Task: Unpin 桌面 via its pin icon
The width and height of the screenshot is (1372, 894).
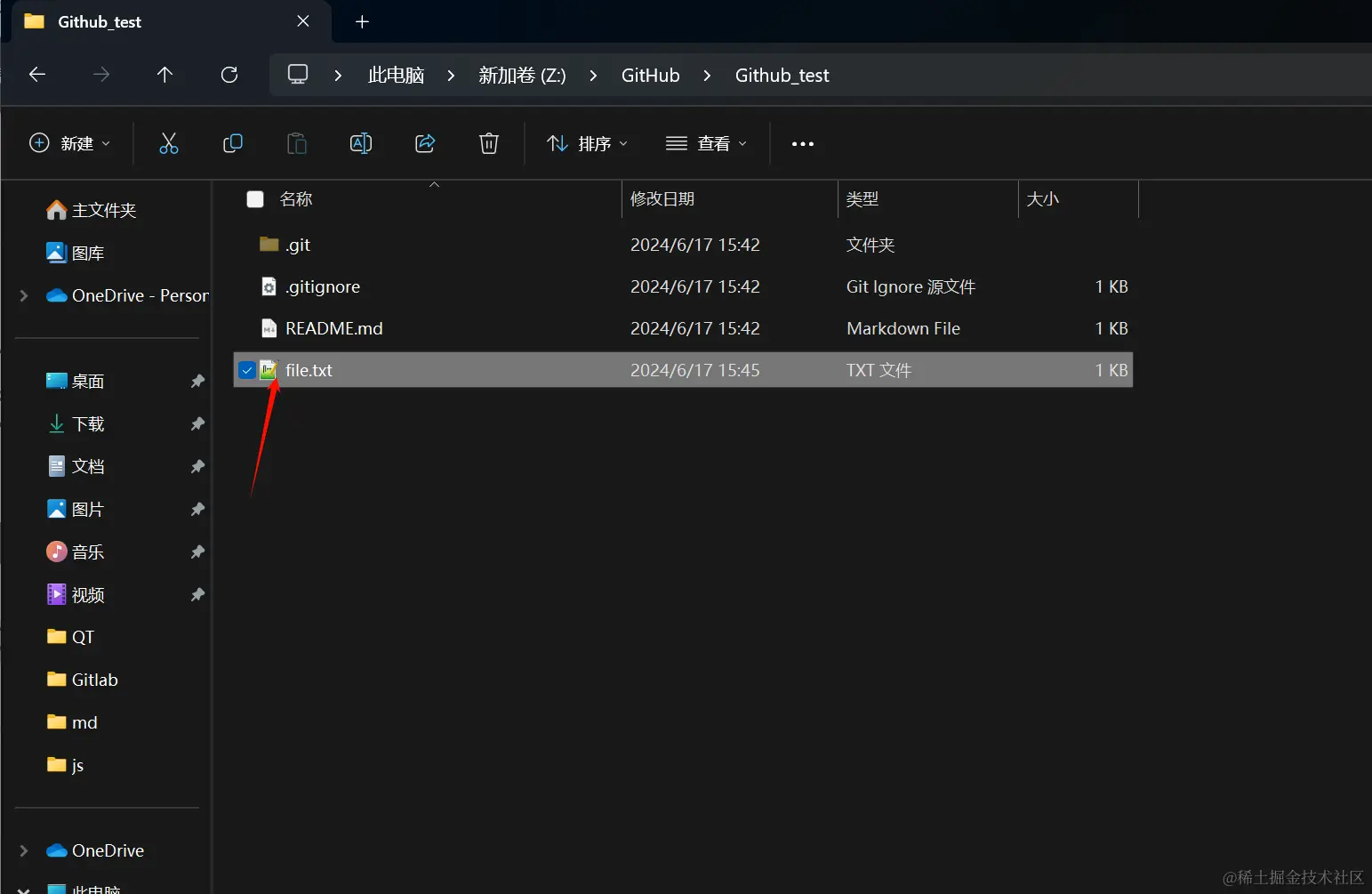Action: point(197,381)
